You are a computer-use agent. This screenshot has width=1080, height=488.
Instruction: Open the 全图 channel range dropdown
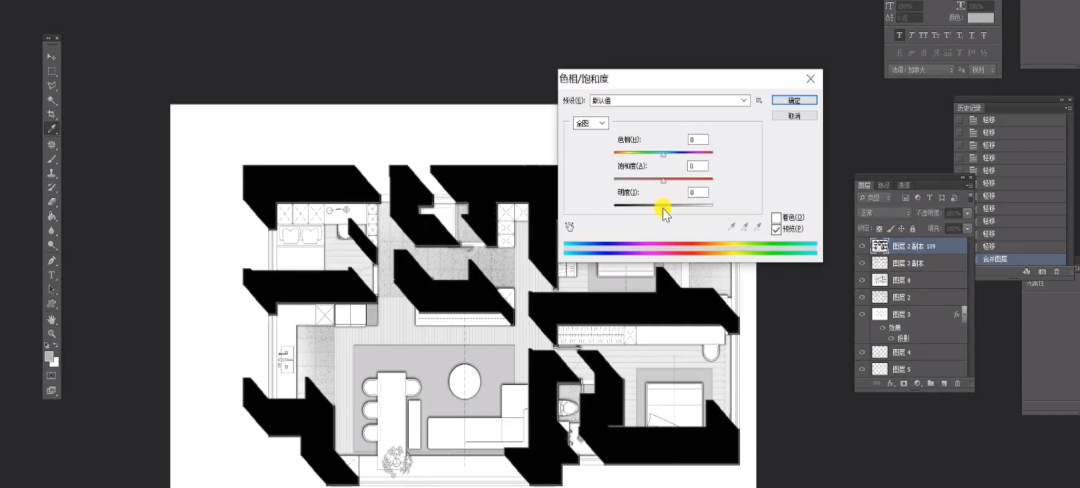591,123
